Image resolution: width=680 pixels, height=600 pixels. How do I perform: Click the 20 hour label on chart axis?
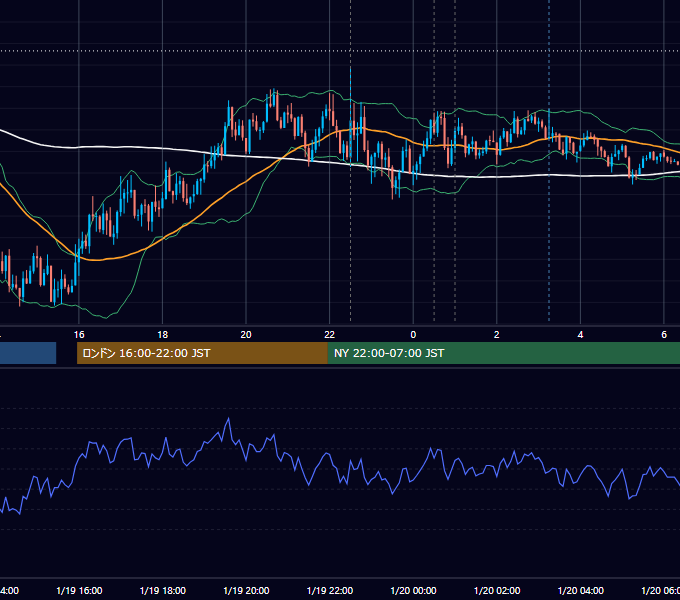tap(246, 335)
